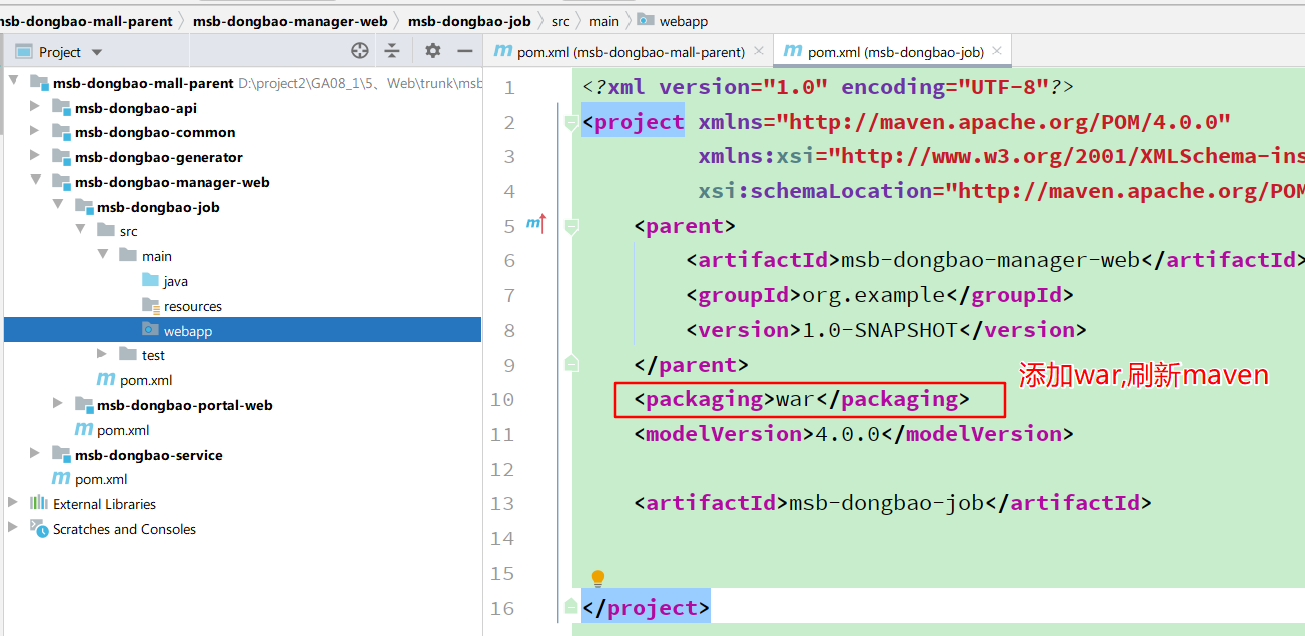Collapse the msb-dongbao-manager-web module
The width and height of the screenshot is (1305, 636).
point(35,181)
